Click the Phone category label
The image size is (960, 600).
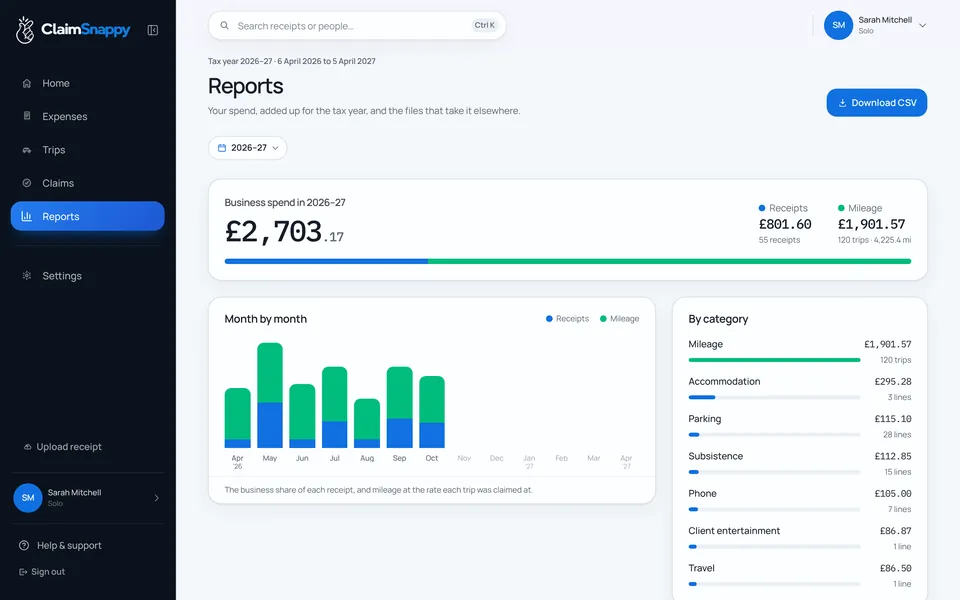coord(702,493)
